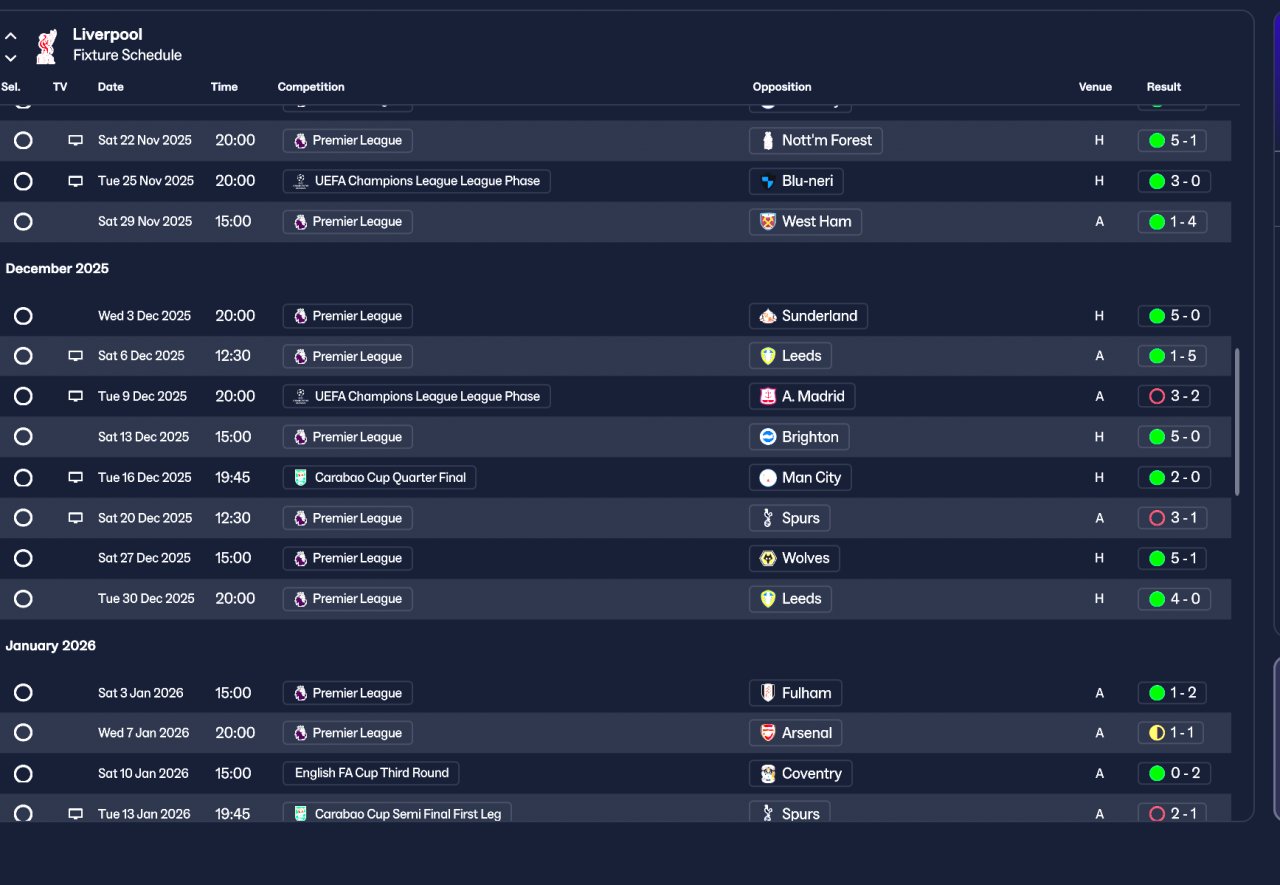This screenshot has height=885, width=1280.
Task: Click the Fulham club badge
Action: click(768, 693)
